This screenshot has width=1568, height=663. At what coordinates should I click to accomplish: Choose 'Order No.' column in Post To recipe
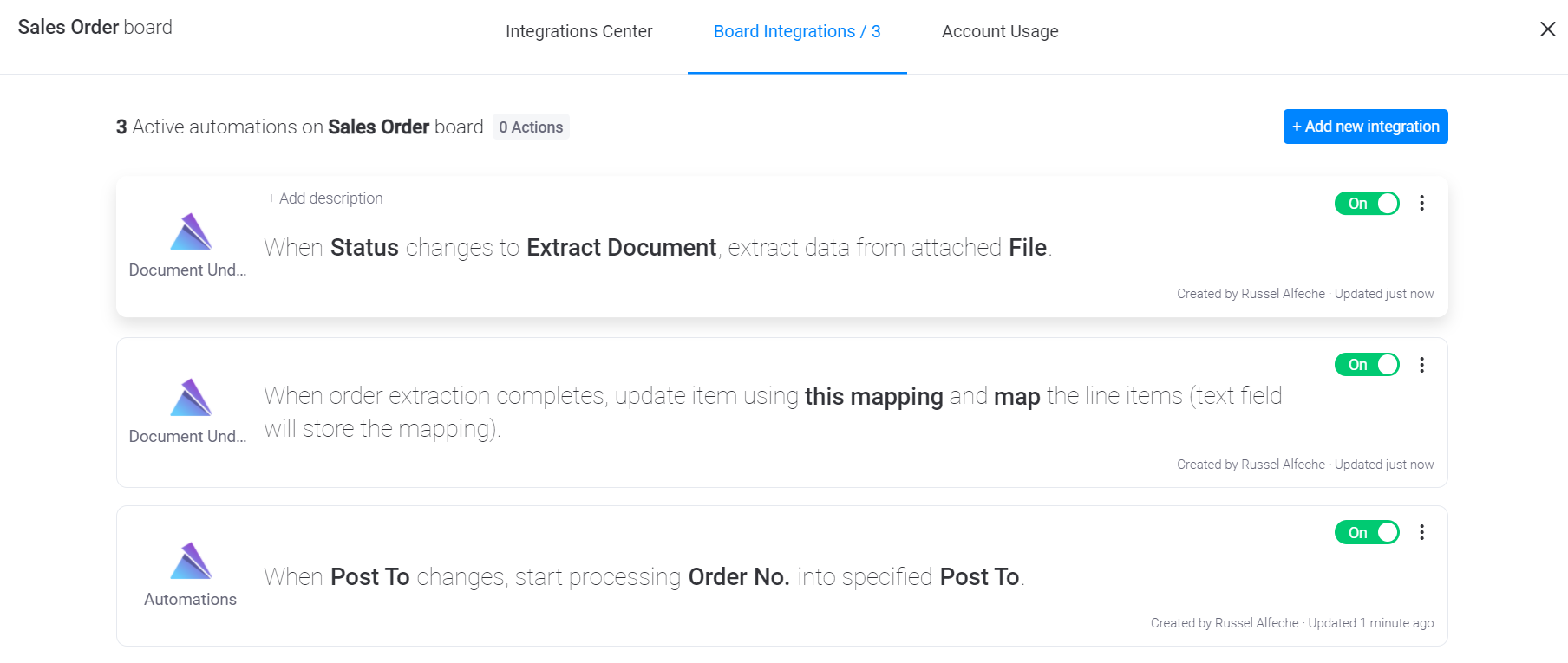[739, 577]
